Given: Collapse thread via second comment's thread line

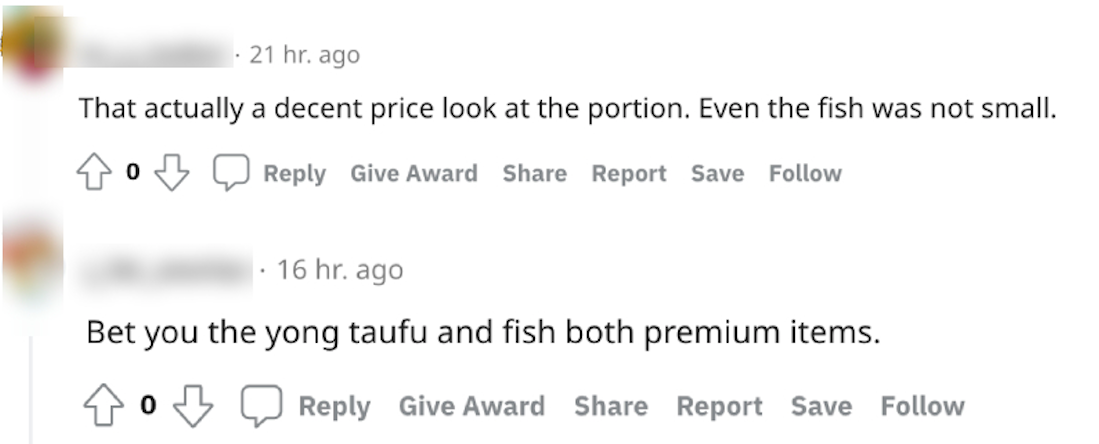Looking at the screenshot, I should pos(31,389).
